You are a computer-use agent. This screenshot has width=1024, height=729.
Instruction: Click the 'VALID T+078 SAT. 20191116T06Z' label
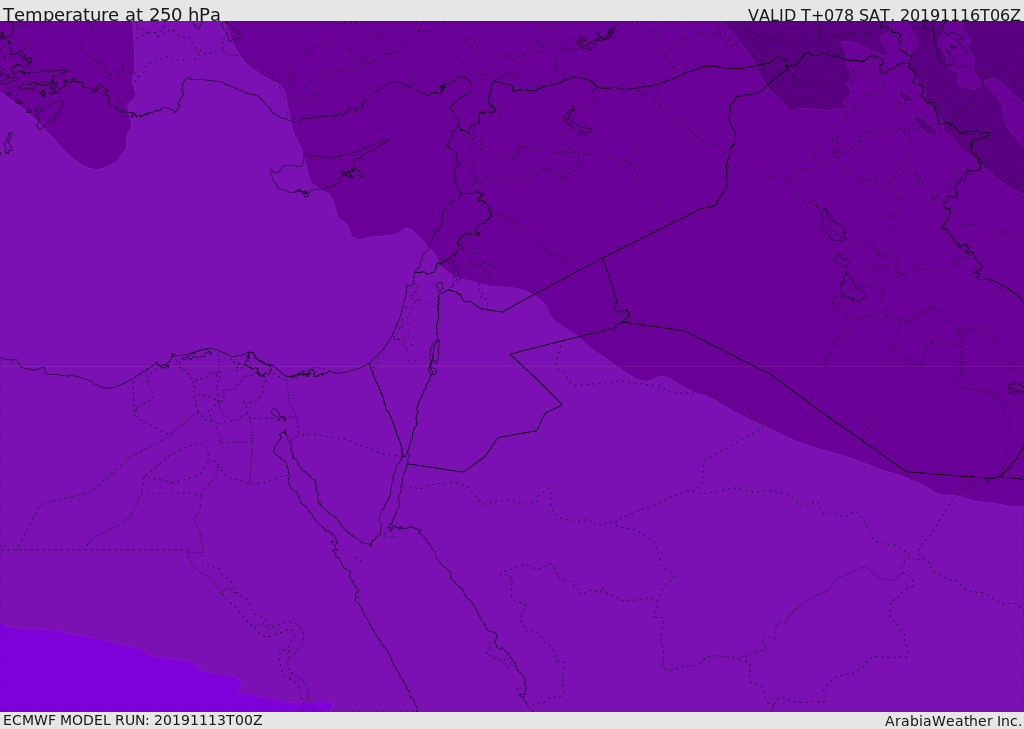[884, 15]
